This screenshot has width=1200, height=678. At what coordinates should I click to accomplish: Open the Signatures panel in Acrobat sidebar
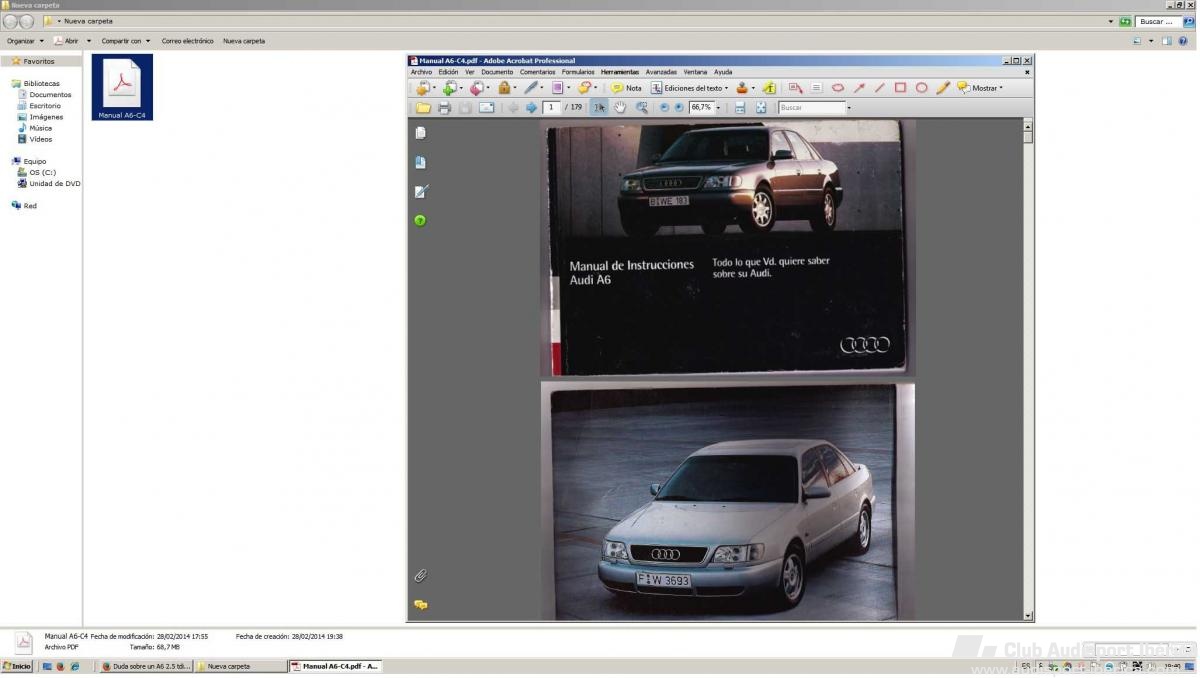coord(420,191)
